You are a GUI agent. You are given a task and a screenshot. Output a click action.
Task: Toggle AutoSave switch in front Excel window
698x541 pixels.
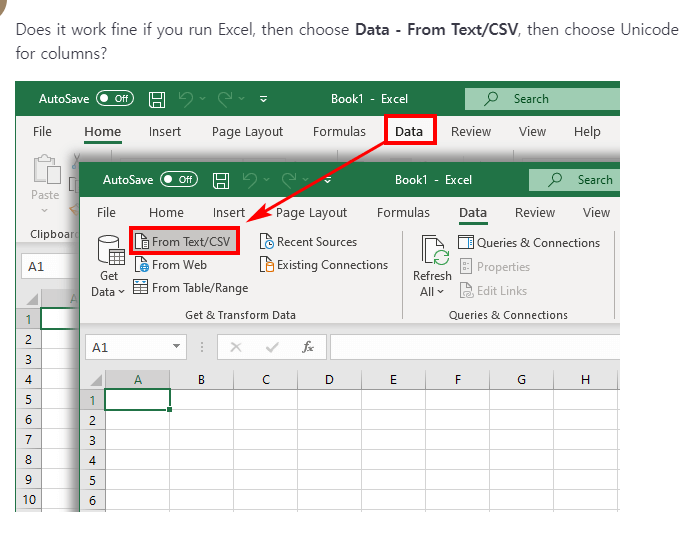click(179, 179)
